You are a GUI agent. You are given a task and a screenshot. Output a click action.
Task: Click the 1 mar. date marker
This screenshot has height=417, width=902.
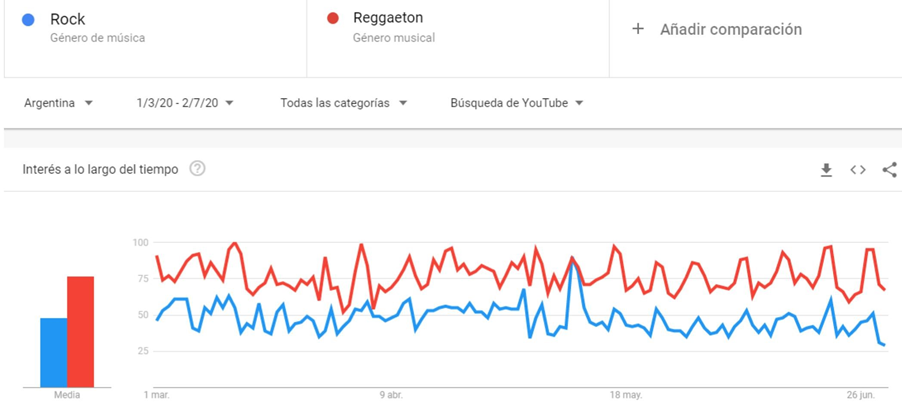[158, 395]
